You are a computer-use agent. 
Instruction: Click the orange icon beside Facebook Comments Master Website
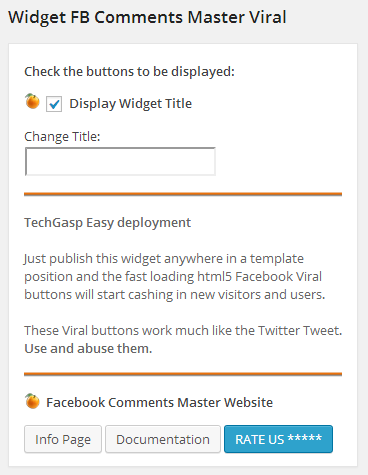tap(32, 401)
